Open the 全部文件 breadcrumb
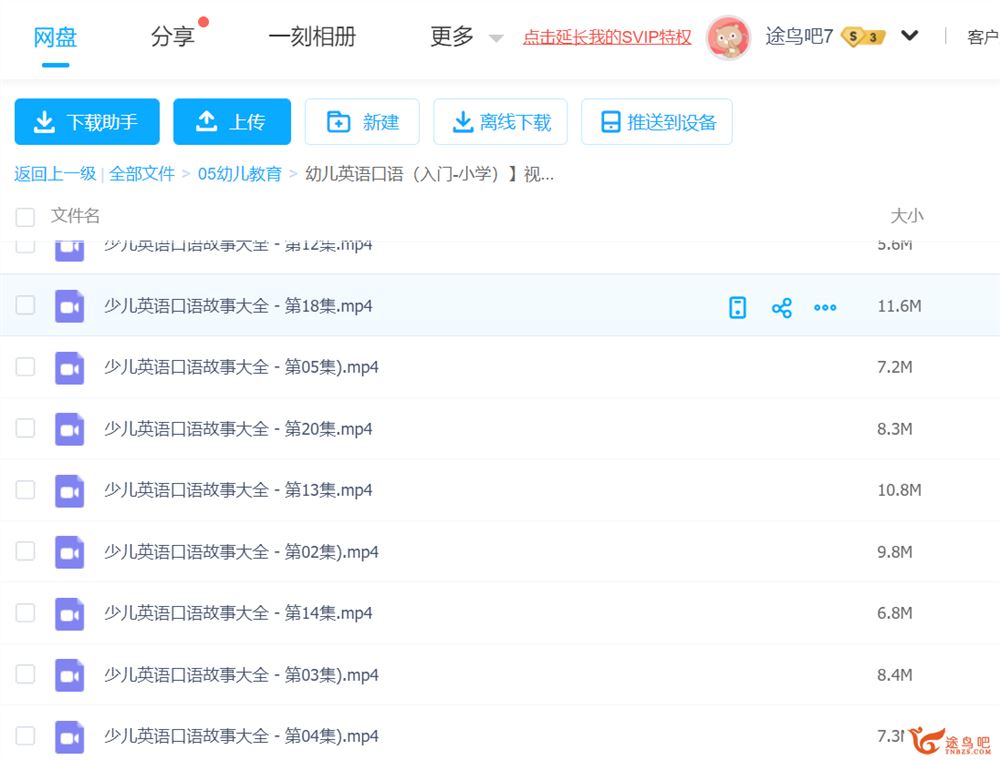The height and width of the screenshot is (760, 1000). (142, 173)
